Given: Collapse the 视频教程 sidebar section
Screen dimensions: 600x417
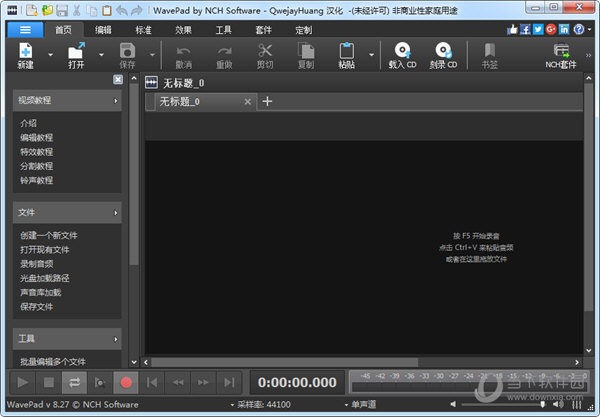Looking at the screenshot, I should click(116, 101).
